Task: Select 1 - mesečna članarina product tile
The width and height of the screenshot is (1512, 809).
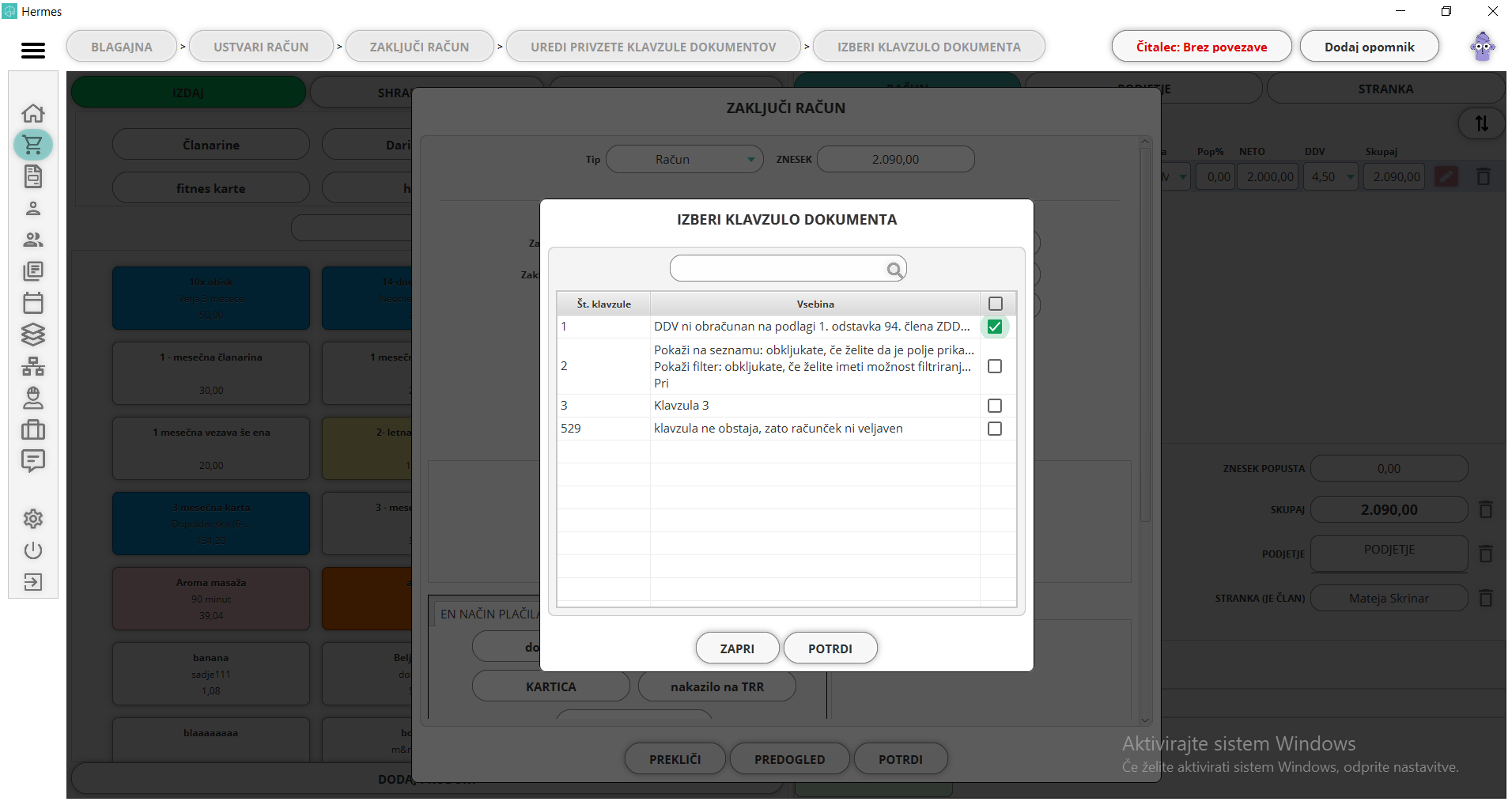Action: coord(211,373)
